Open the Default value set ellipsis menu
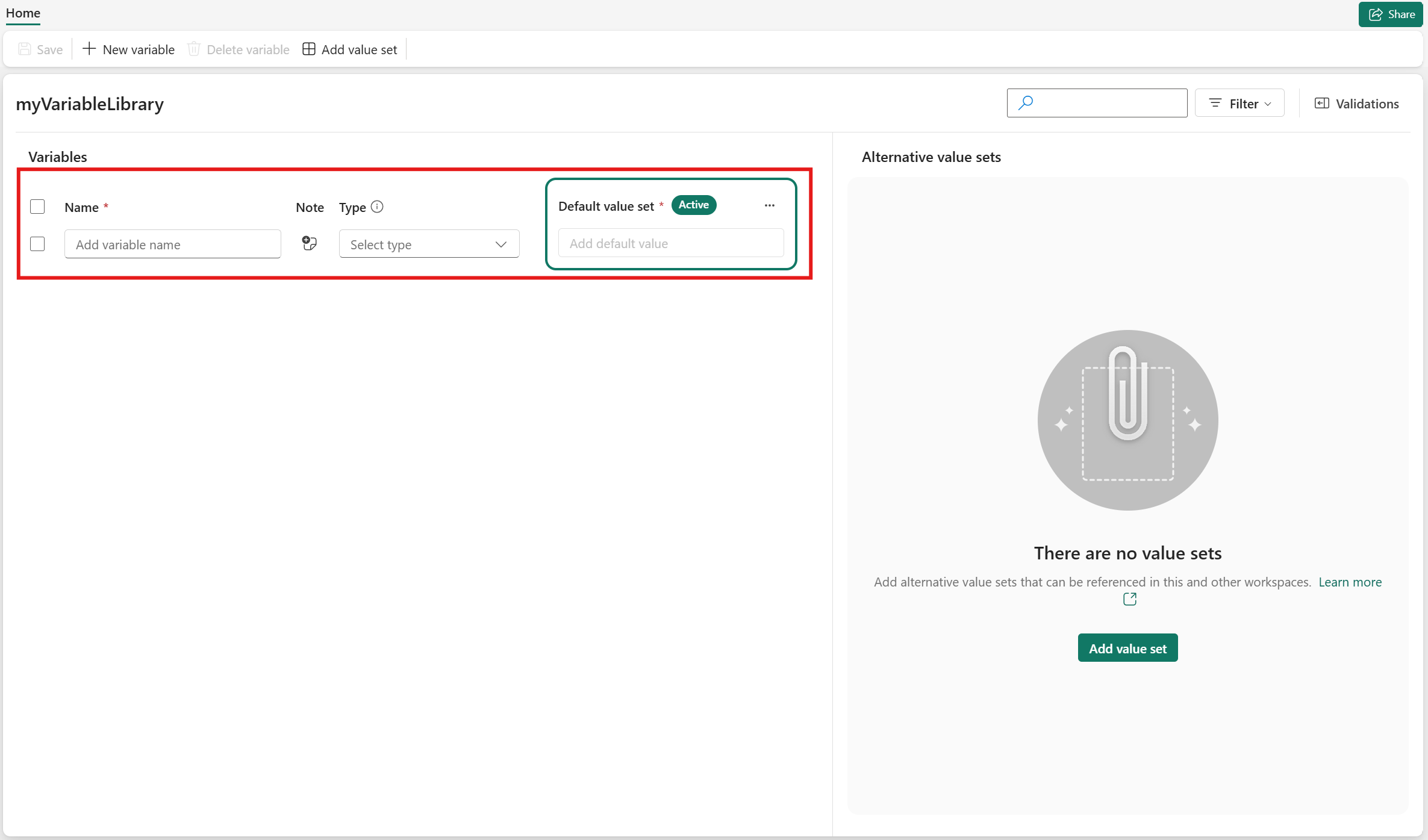This screenshot has width=1428, height=840. (769, 205)
